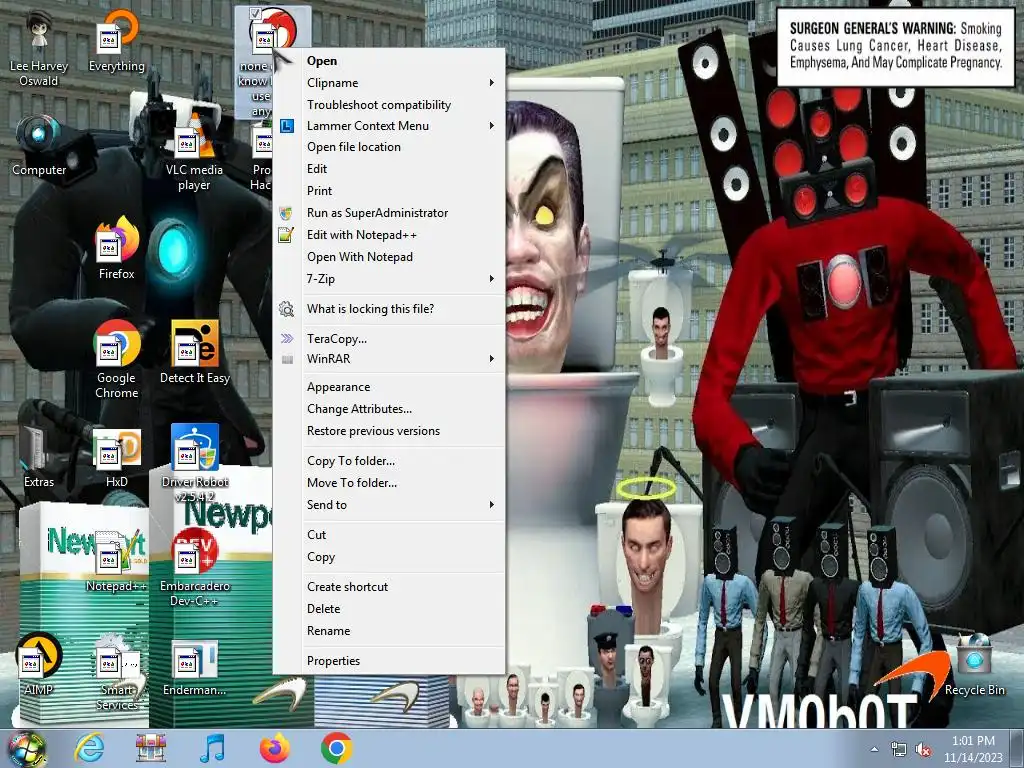Expand the Clipname submenu
Viewport: 1024px width, 768px height.
coord(389,83)
